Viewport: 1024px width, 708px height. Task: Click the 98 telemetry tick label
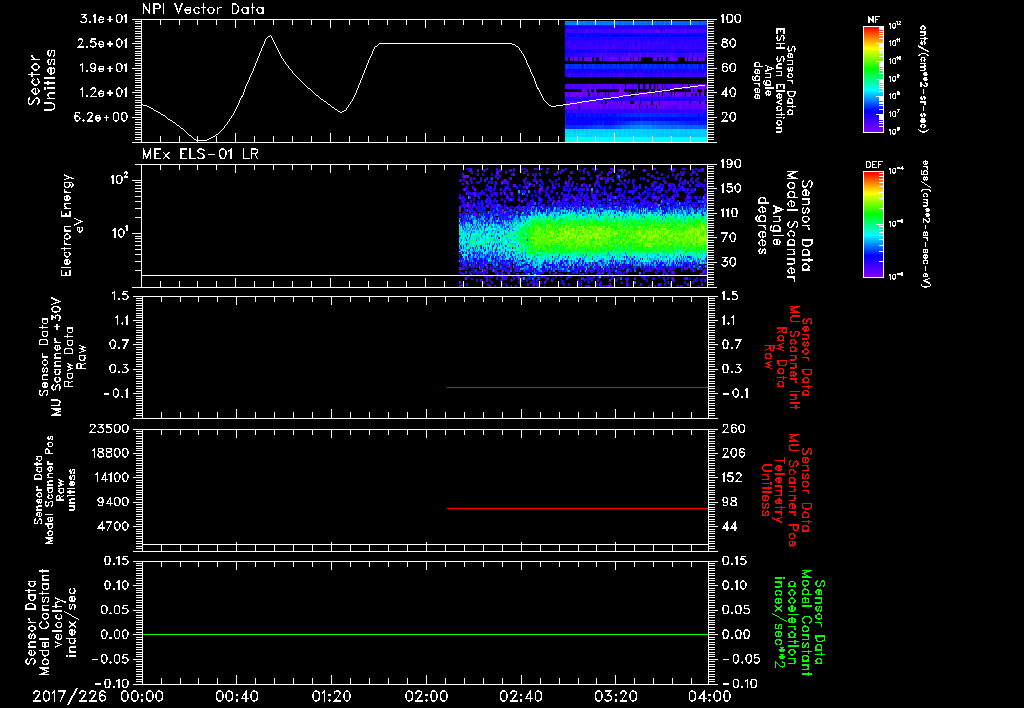click(729, 502)
